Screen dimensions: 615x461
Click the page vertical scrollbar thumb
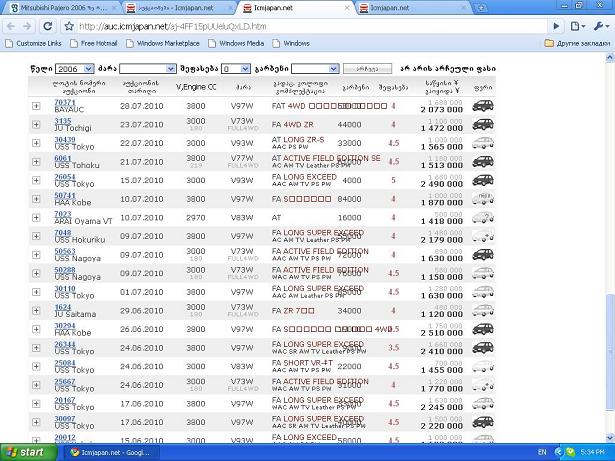[x=610, y=353]
